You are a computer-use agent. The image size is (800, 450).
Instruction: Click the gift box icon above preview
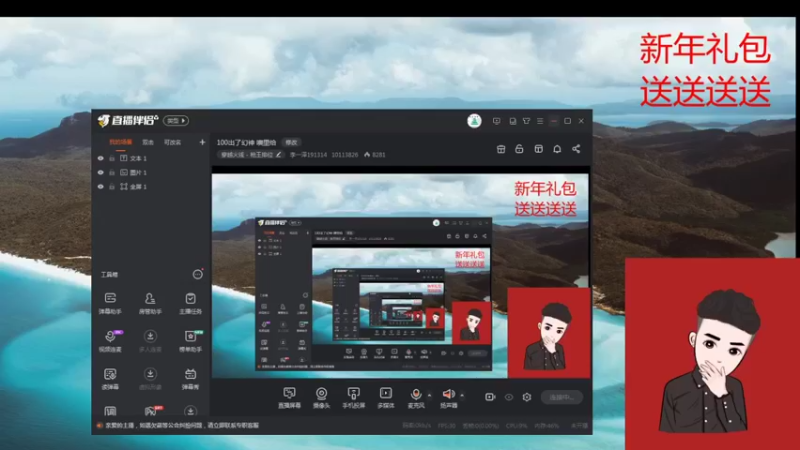click(x=501, y=149)
